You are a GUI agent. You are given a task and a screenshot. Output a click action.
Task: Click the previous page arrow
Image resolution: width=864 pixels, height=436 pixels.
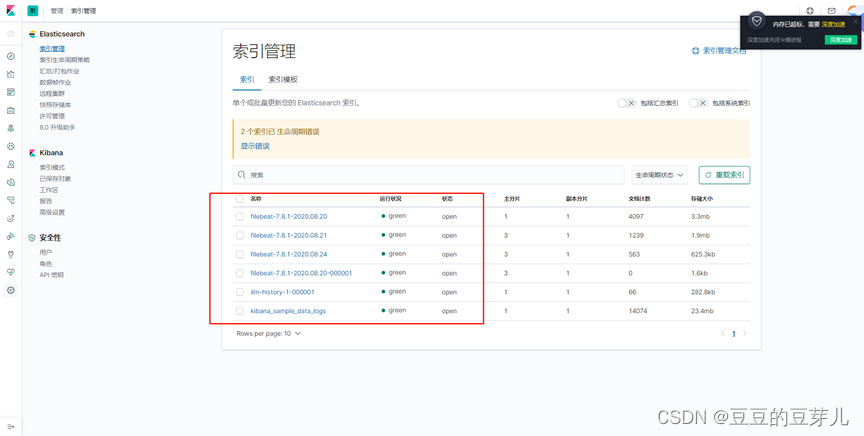coord(722,333)
